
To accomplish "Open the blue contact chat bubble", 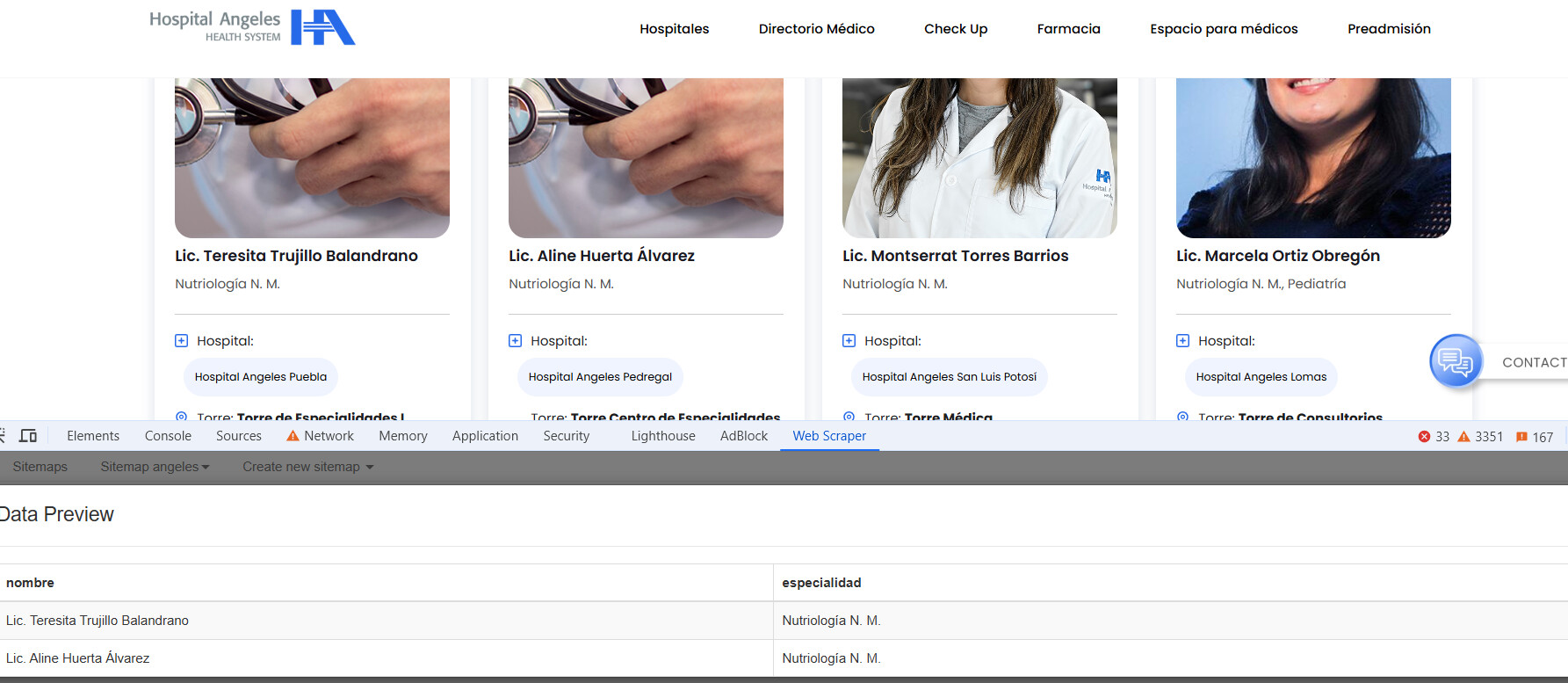I will click(x=1456, y=361).
